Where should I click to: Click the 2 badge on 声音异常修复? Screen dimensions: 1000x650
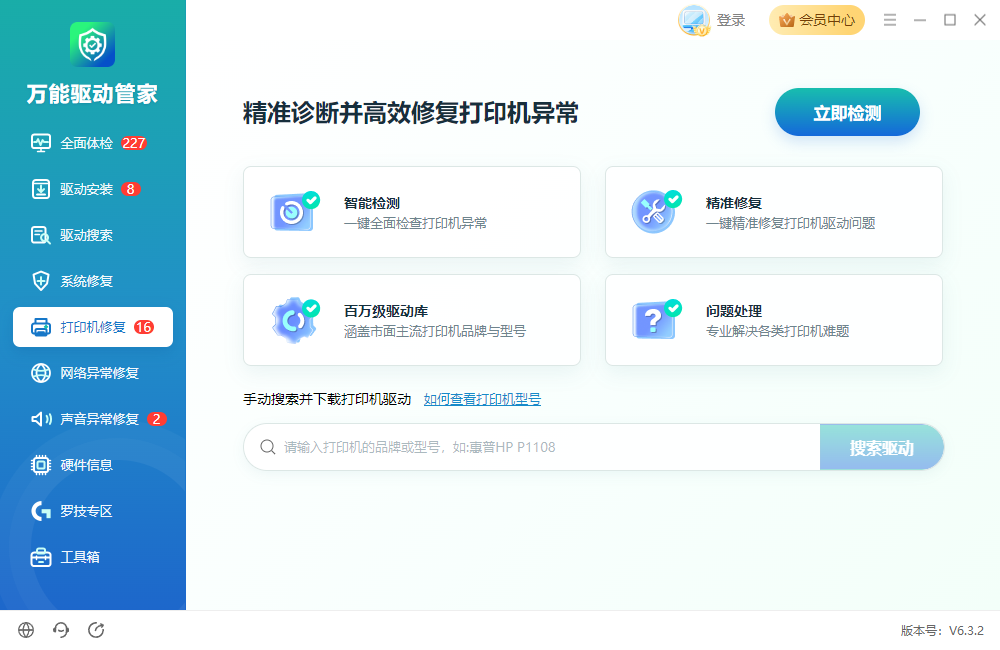[157, 419]
